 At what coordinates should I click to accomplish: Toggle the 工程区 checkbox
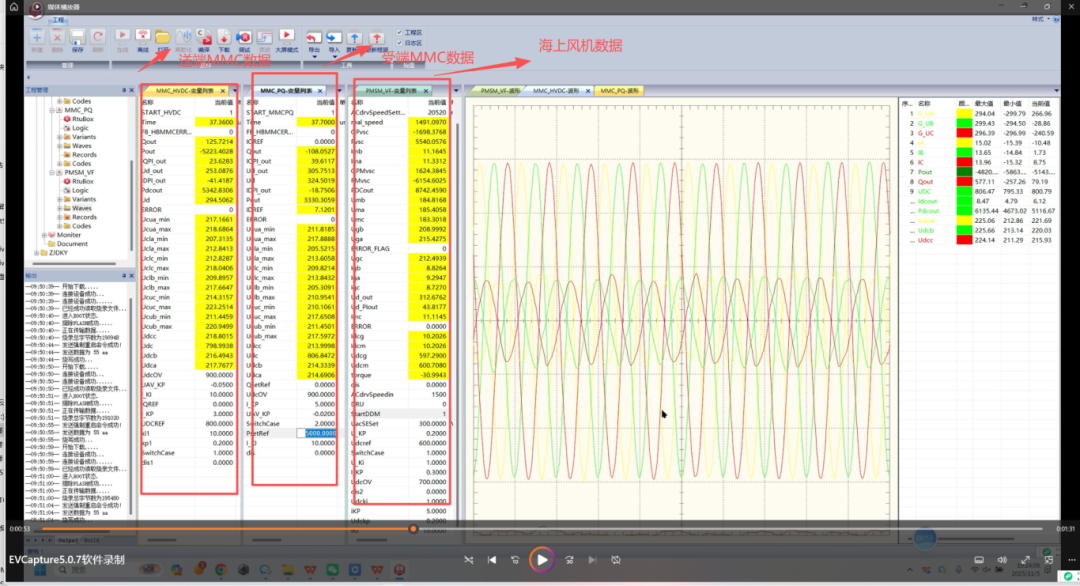[x=401, y=32]
